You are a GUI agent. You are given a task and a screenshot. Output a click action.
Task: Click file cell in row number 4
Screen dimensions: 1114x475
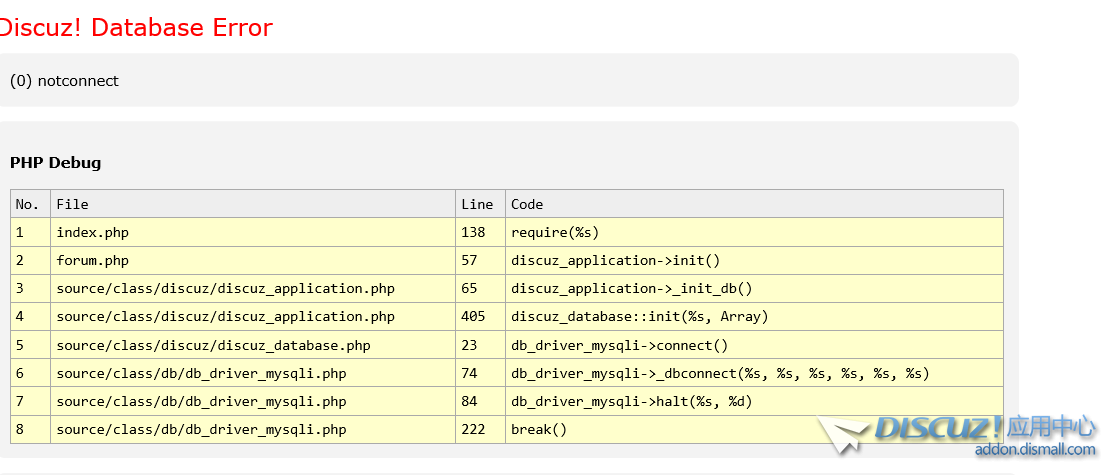coord(253,317)
